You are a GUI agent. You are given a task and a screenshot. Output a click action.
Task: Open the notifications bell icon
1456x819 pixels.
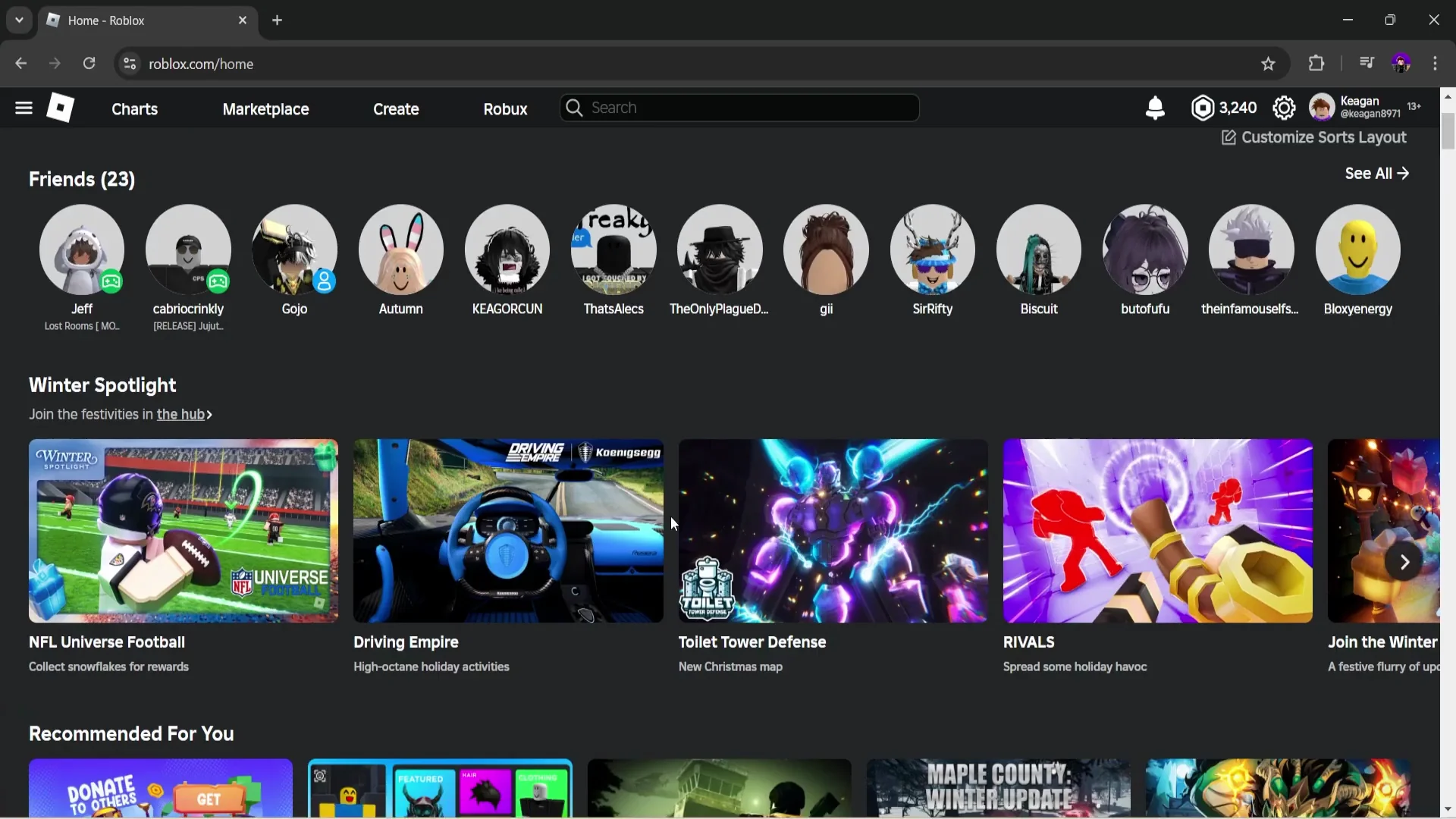pyautogui.click(x=1155, y=108)
